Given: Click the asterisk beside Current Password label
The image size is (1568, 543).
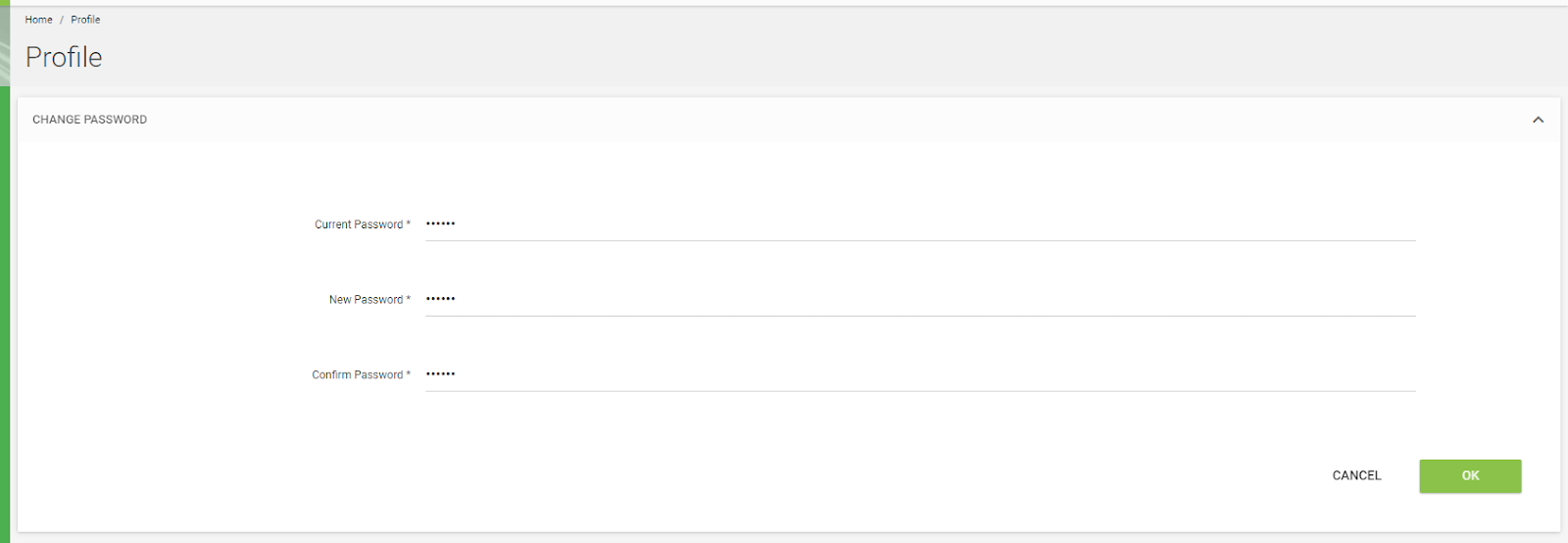Looking at the screenshot, I should pos(409,223).
